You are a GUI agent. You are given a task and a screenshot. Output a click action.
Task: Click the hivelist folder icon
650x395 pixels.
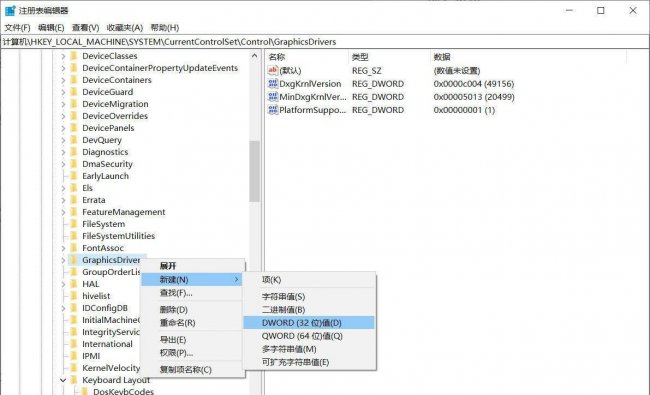[74, 296]
